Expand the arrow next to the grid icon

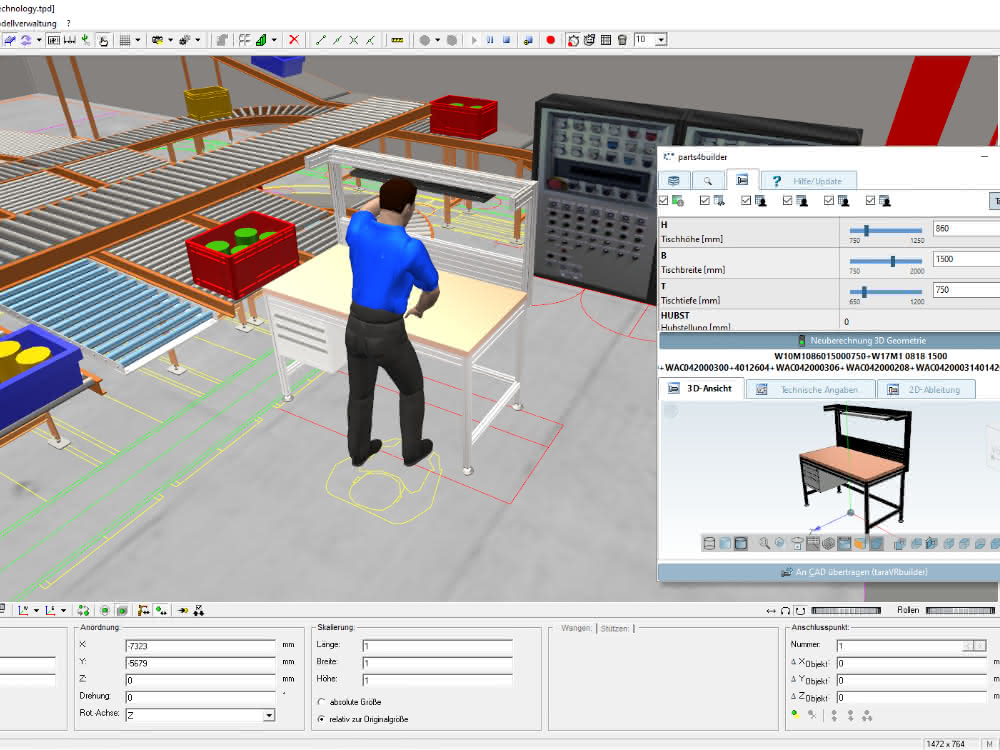[138, 40]
